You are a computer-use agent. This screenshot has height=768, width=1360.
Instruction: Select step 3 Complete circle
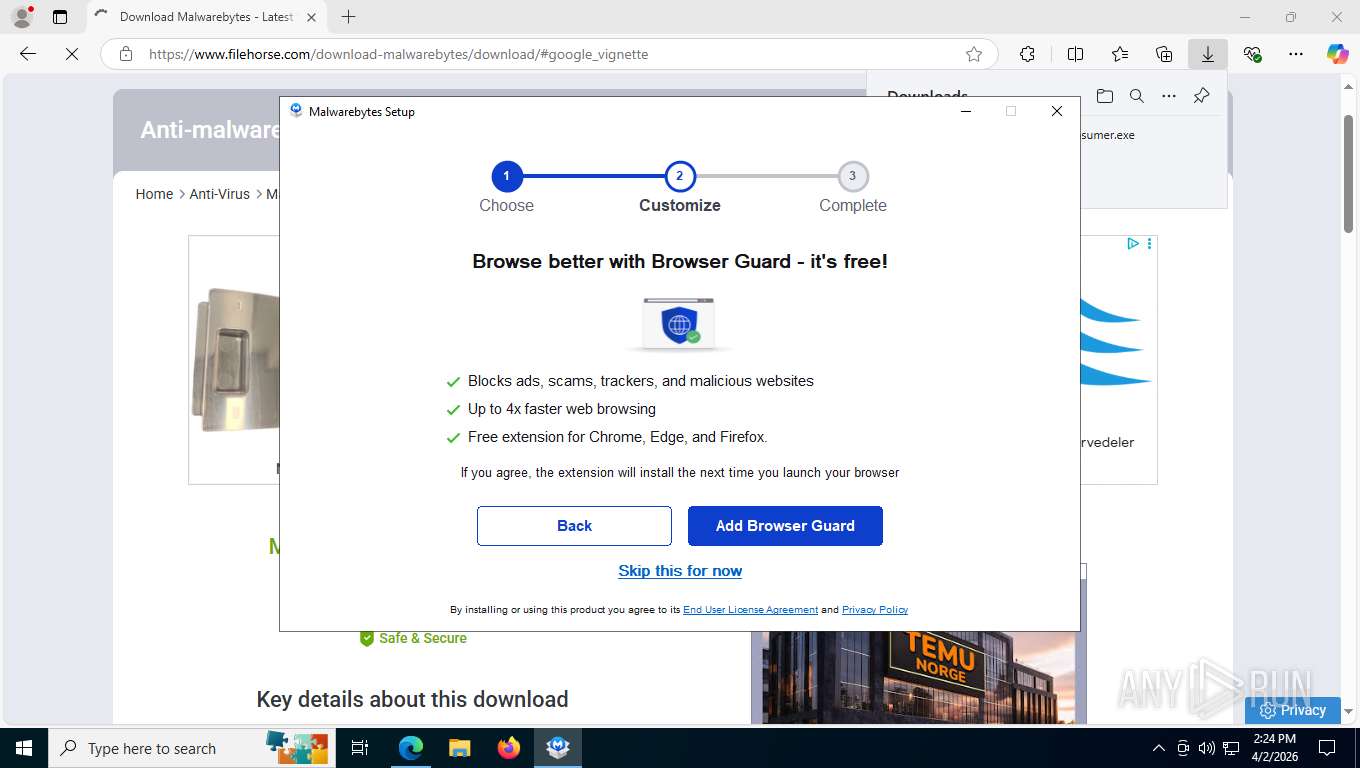coord(852,176)
